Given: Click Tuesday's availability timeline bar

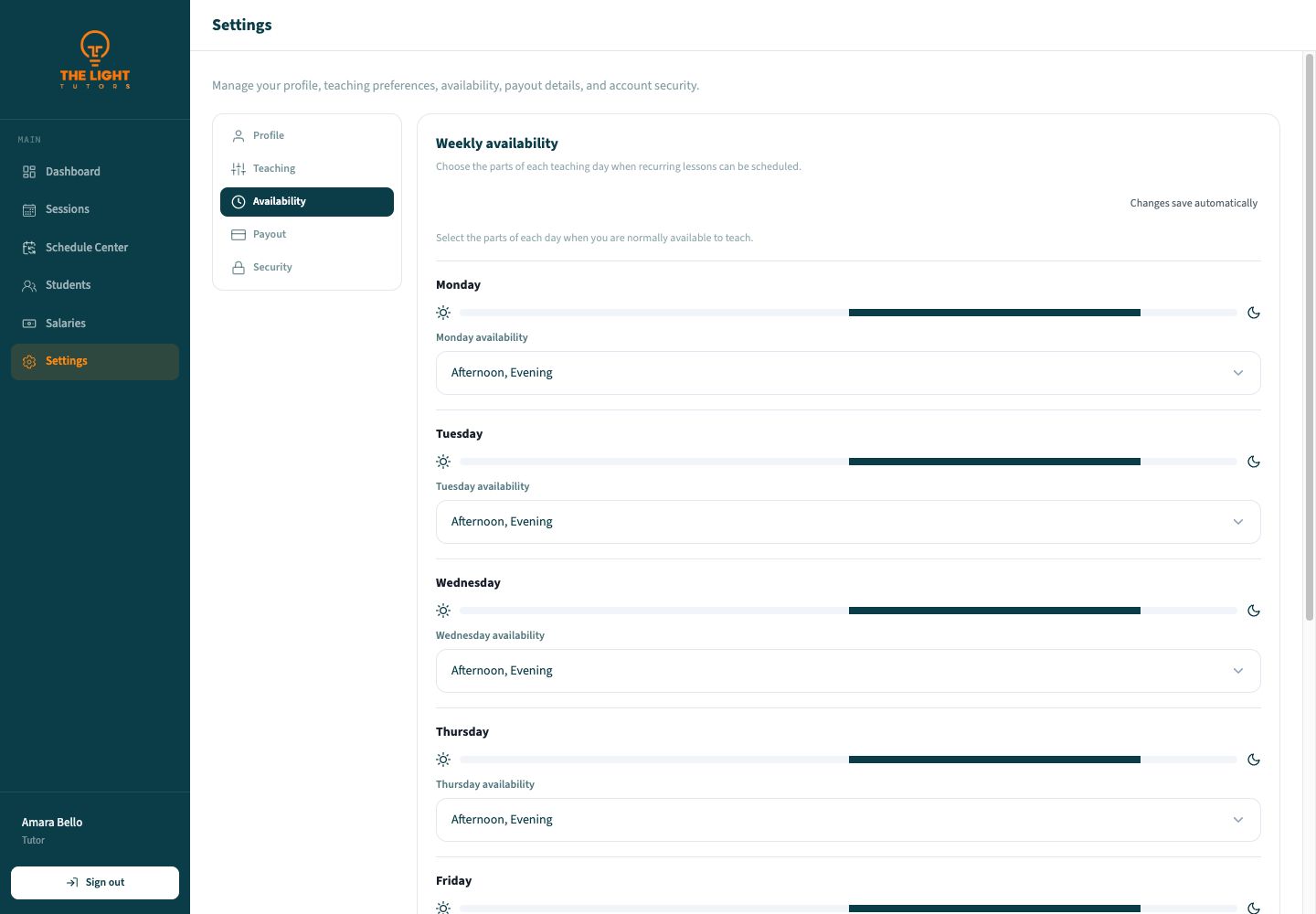Looking at the screenshot, I should [848, 462].
